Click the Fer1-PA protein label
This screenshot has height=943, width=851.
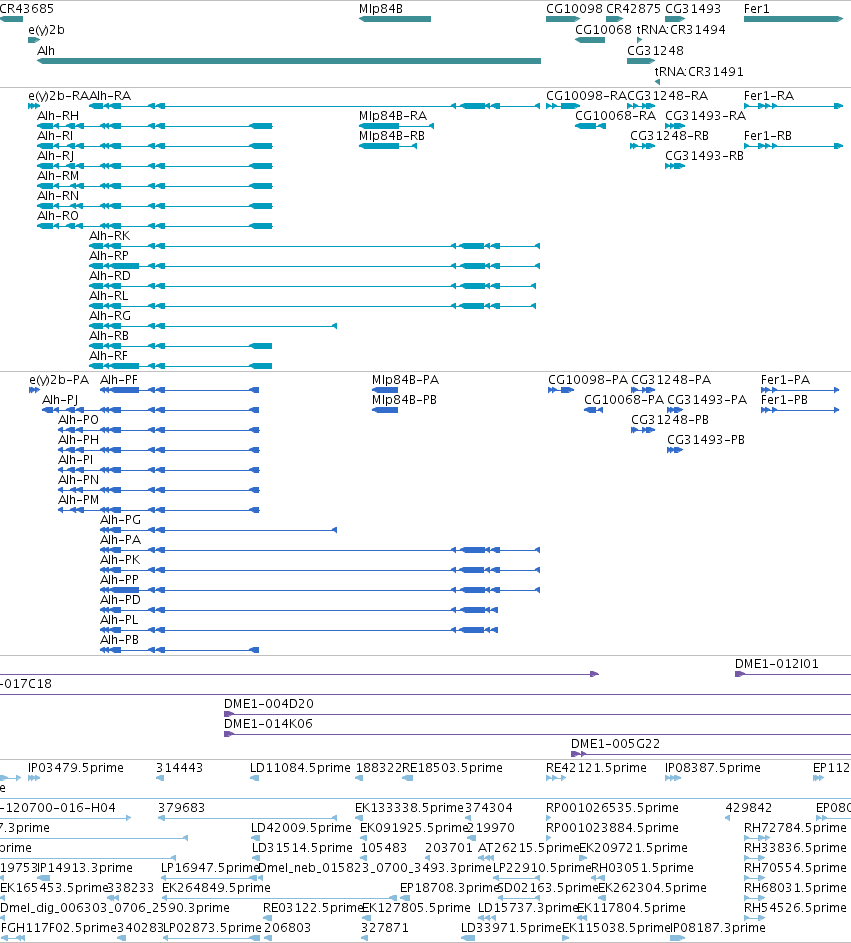pos(785,380)
